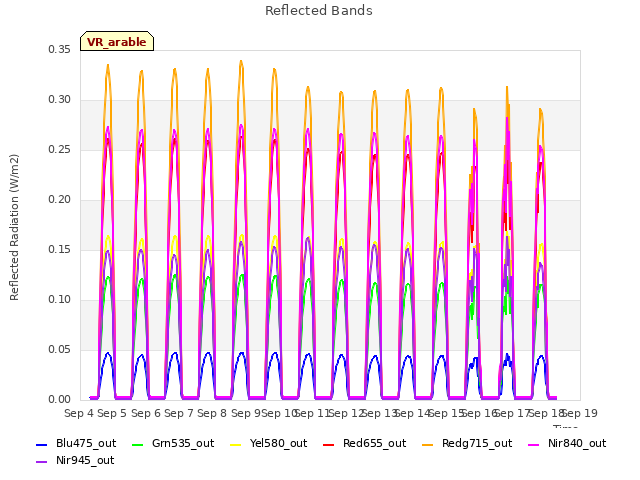Viewport: 640px width, 480px height.
Task: Click the Sep 5 x-axis date label
Action: 112,413
